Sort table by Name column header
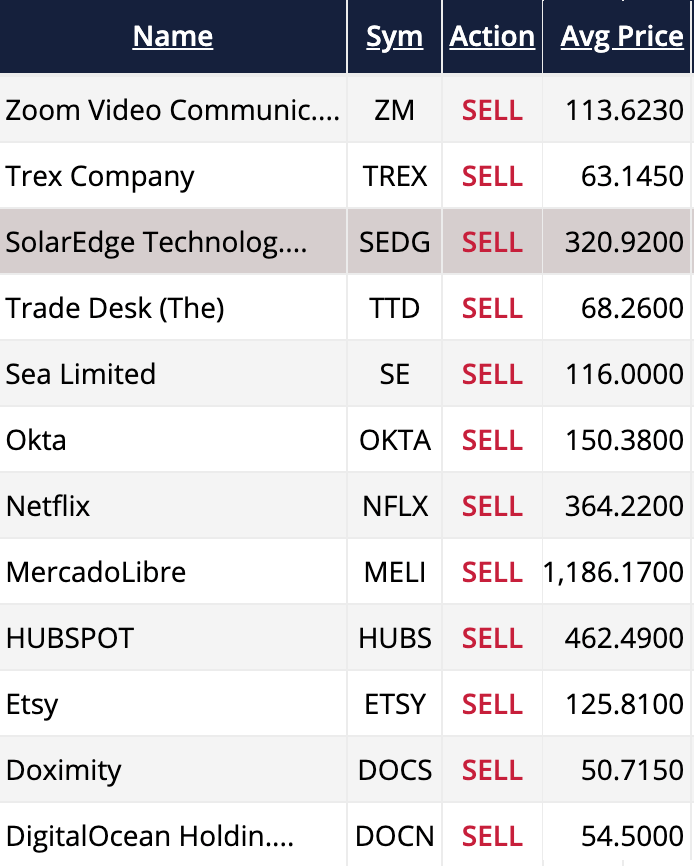Viewport: 694px width, 866px height. pos(172,37)
